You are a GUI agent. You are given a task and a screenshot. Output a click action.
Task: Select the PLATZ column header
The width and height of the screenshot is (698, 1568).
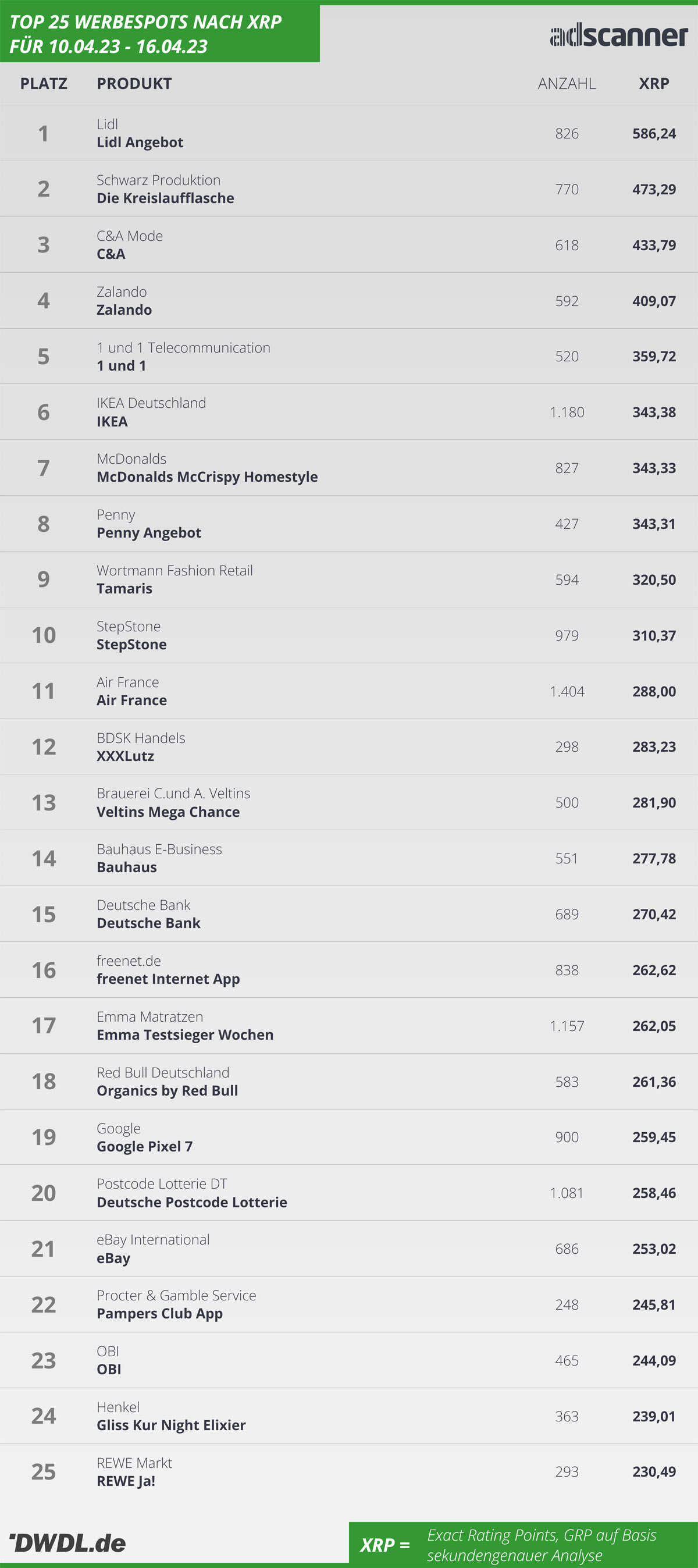pyautogui.click(x=44, y=83)
